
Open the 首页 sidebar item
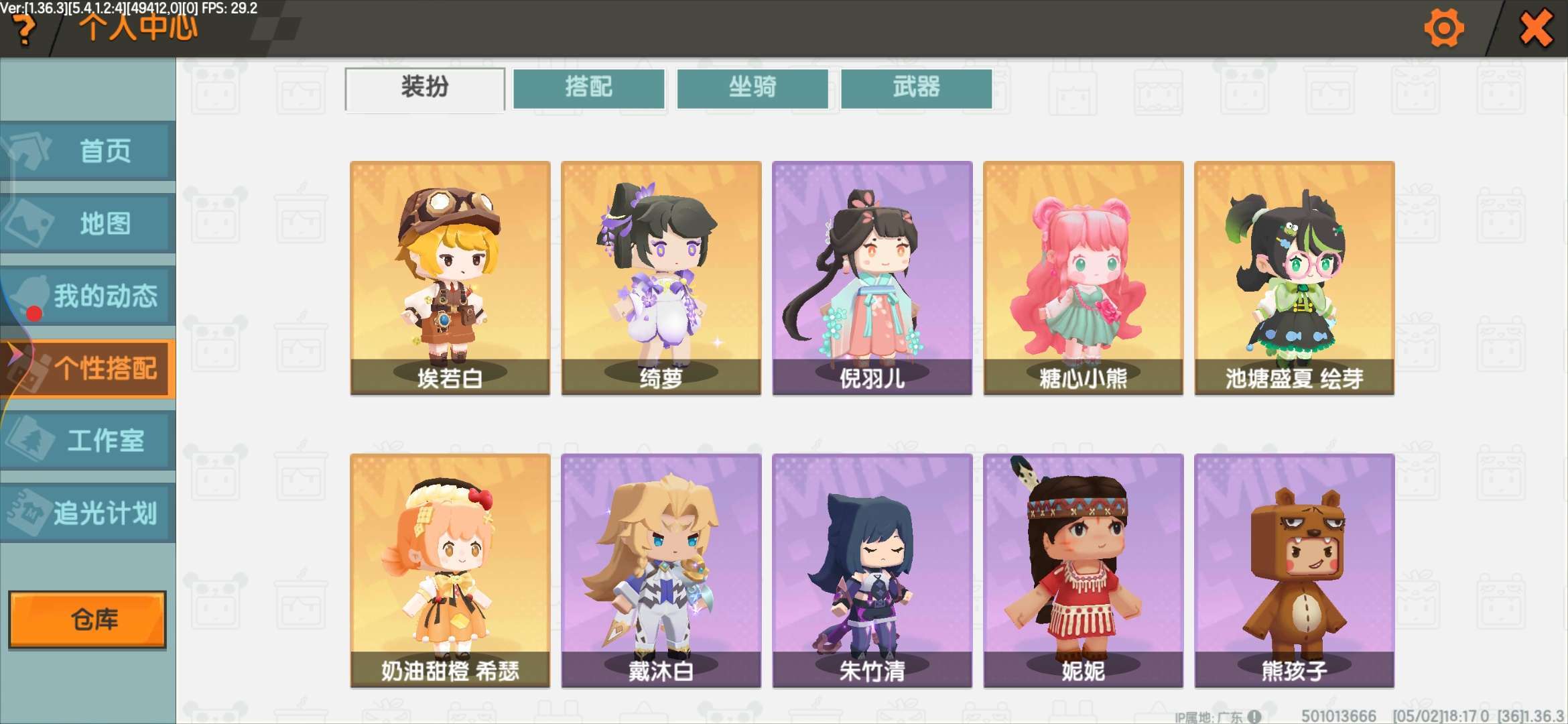(88, 151)
